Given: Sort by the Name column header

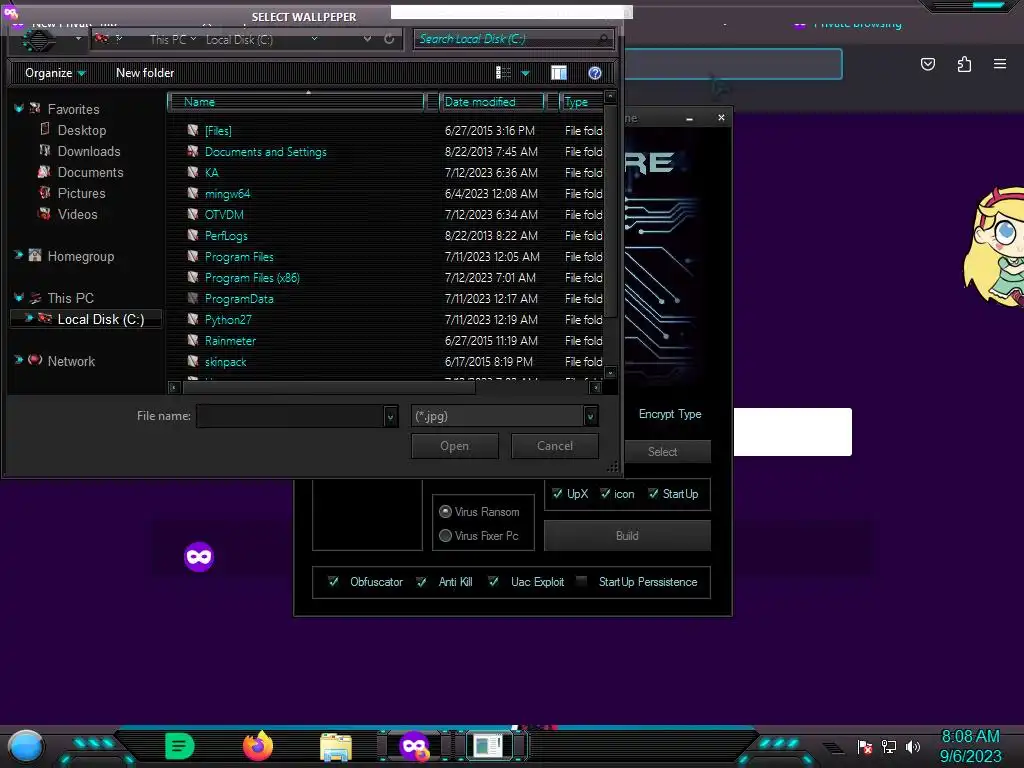Looking at the screenshot, I should click(x=296, y=102).
